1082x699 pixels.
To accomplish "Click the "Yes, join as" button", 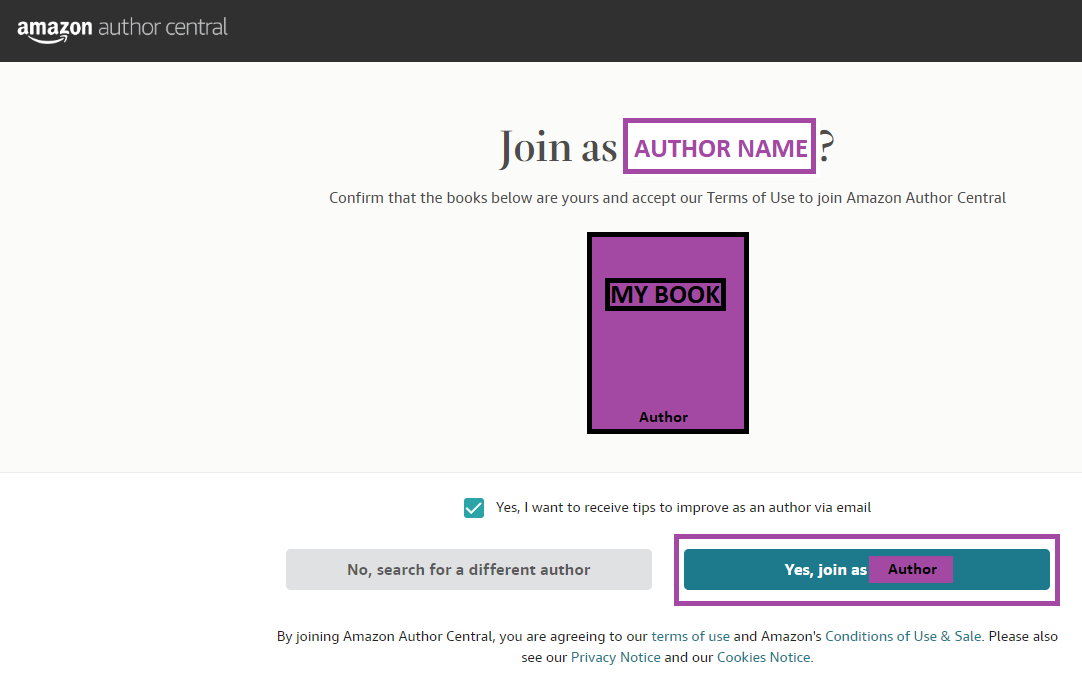I will click(x=867, y=569).
